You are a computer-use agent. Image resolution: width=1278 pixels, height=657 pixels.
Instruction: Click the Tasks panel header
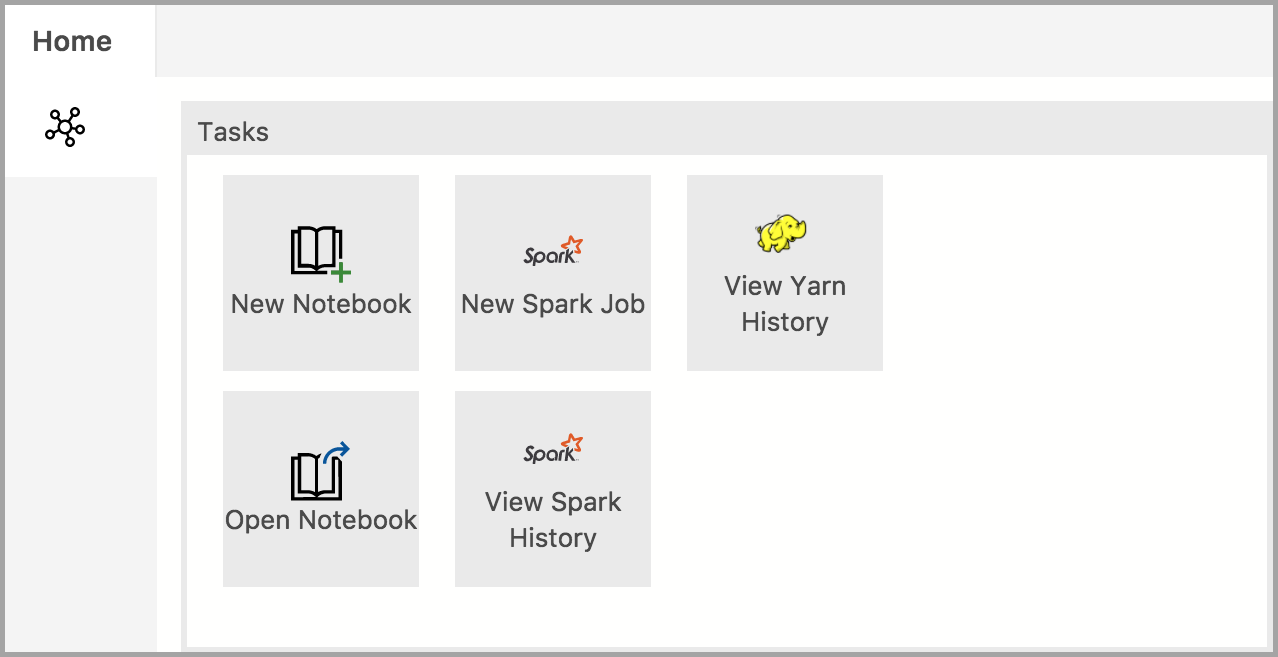click(x=726, y=131)
